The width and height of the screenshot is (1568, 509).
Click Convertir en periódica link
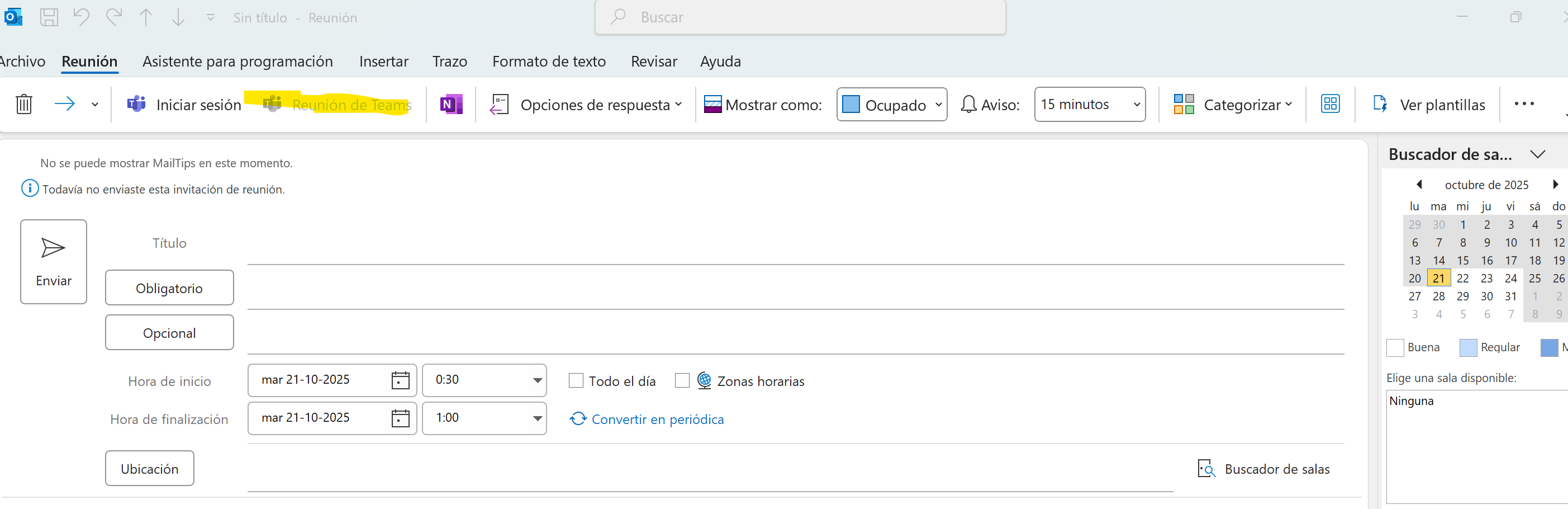tap(647, 419)
